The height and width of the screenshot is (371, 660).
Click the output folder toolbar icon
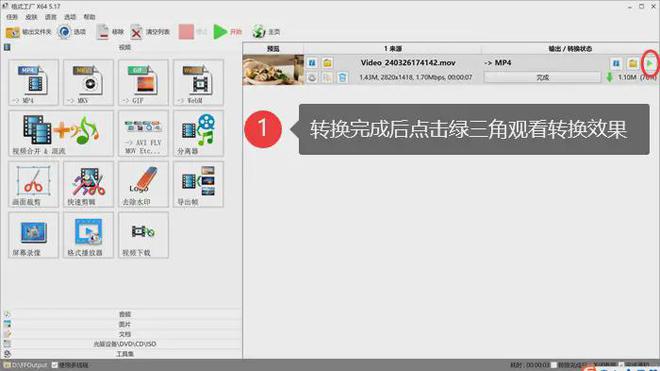(x=12, y=32)
